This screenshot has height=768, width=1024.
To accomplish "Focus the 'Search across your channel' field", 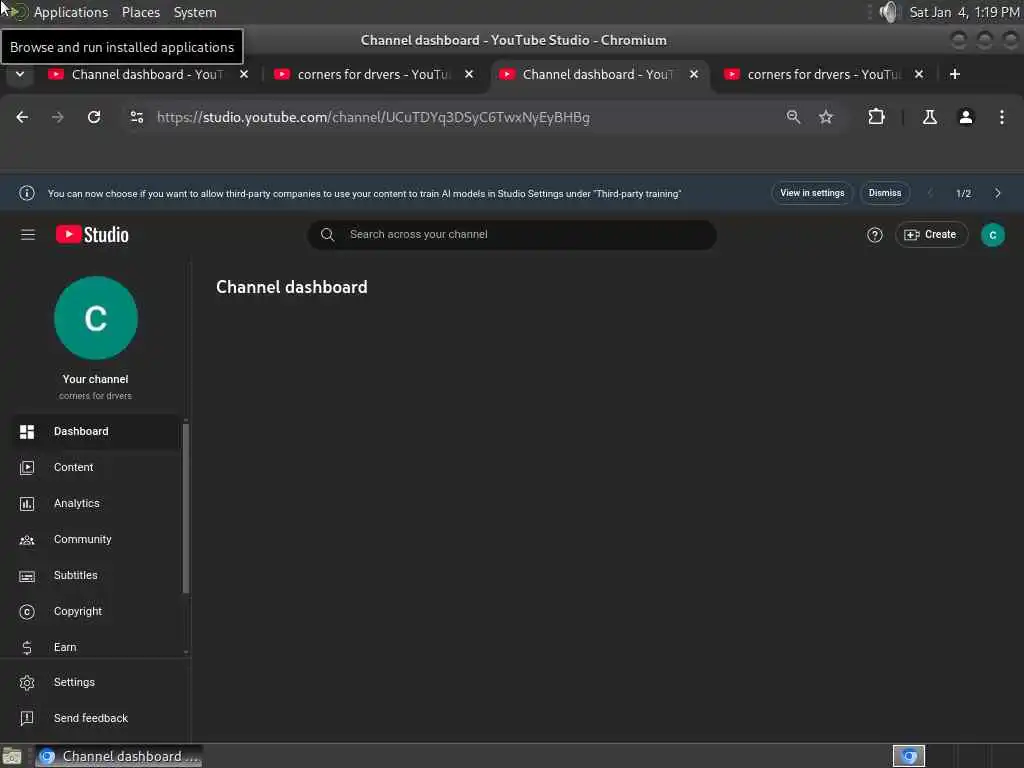I will click(512, 235).
